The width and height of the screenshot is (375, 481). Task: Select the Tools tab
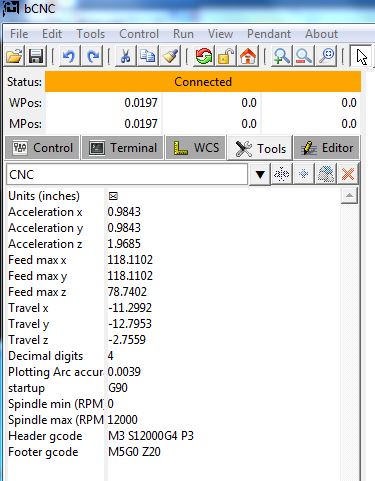[260, 148]
